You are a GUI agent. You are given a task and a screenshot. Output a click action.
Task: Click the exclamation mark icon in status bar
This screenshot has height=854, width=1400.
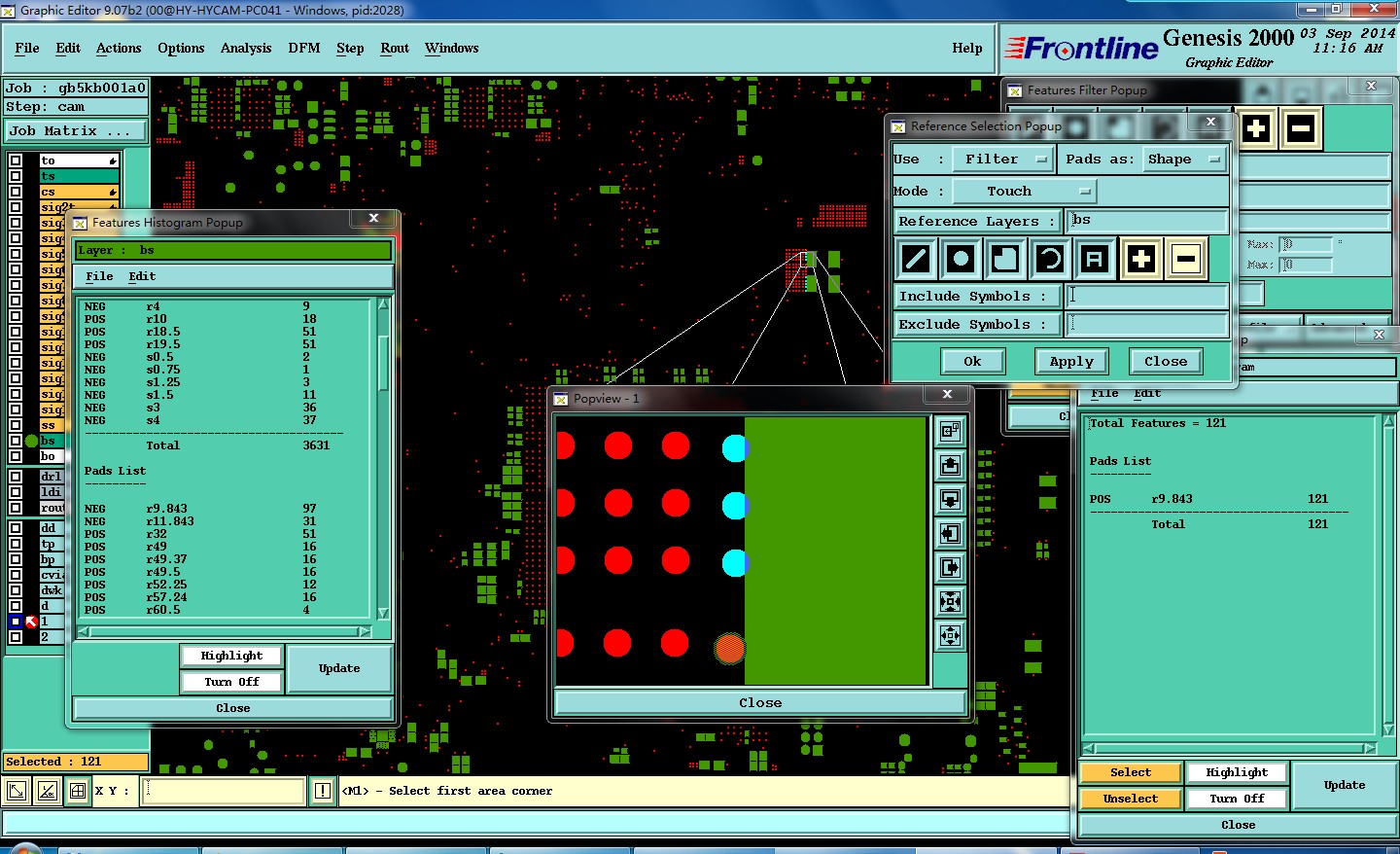[x=323, y=791]
